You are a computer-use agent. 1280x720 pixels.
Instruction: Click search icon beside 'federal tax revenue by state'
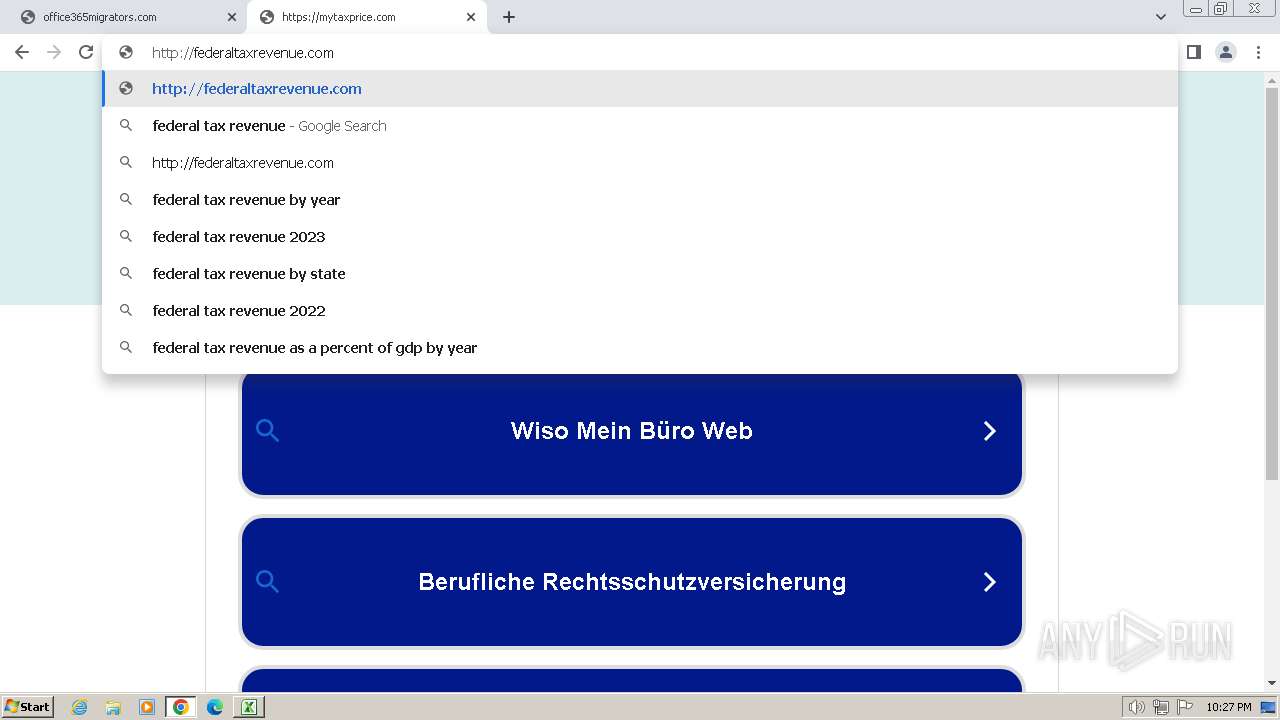click(x=126, y=273)
